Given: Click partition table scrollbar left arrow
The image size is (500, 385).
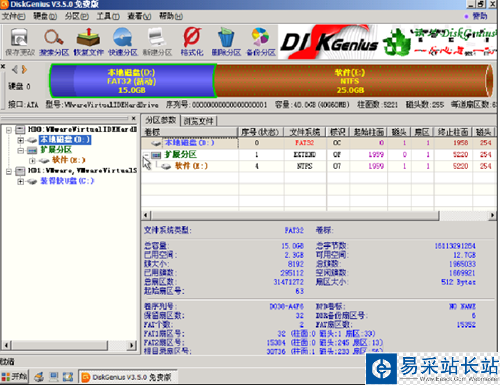Looking at the screenshot, I should pos(146,215).
